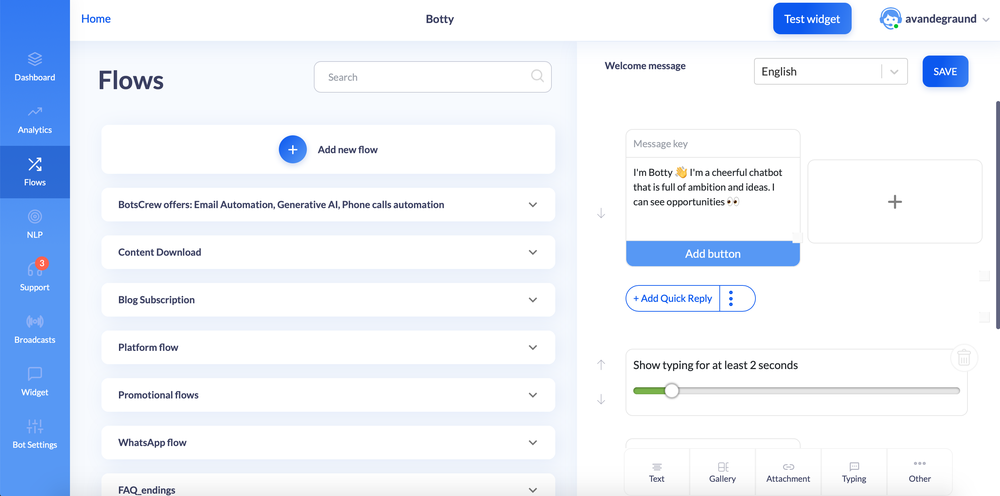The image size is (1000, 496).
Task: Click the Flows page heading
Action: (x=131, y=80)
